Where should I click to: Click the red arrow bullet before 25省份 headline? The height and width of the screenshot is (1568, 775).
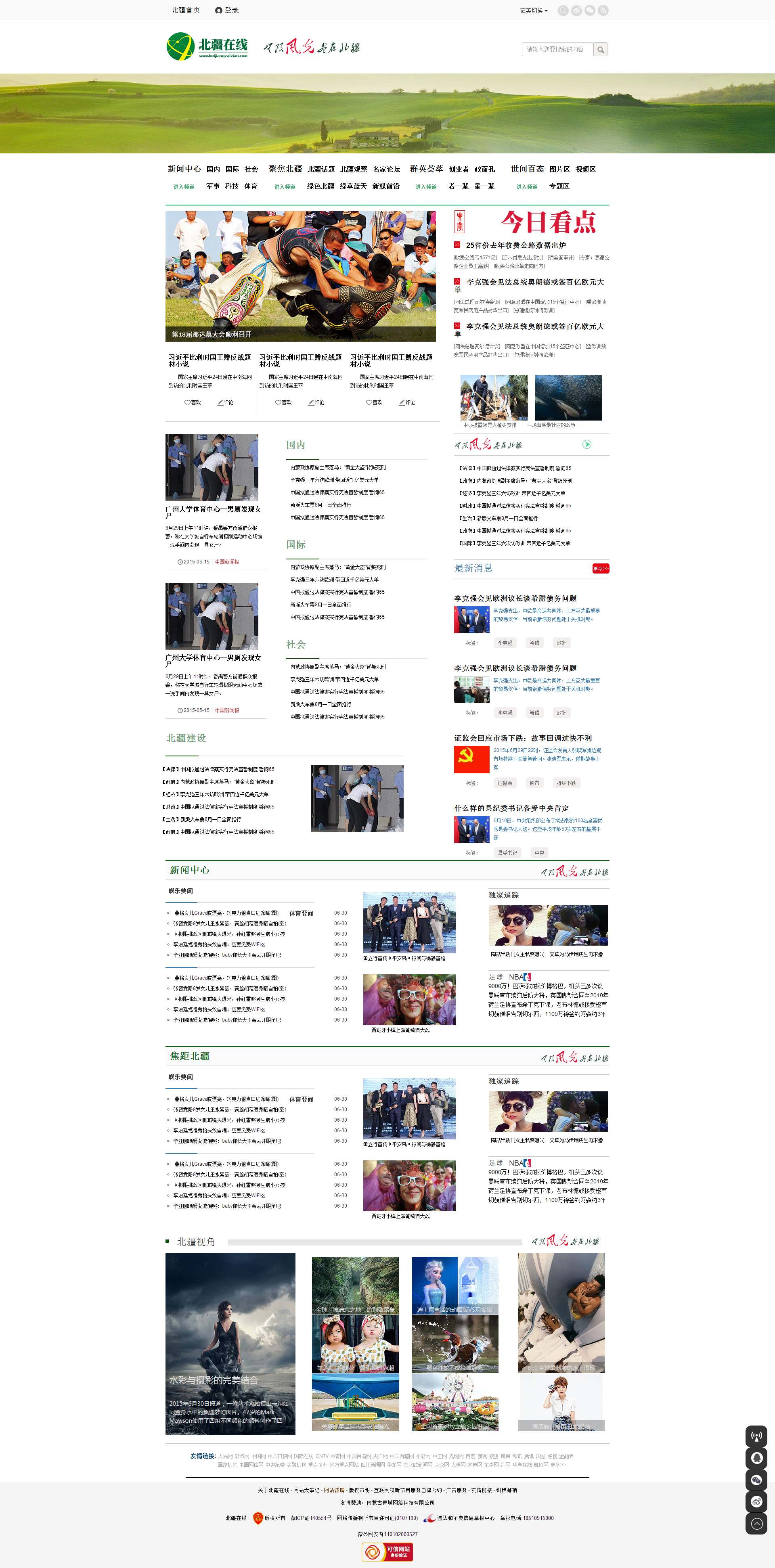point(457,245)
